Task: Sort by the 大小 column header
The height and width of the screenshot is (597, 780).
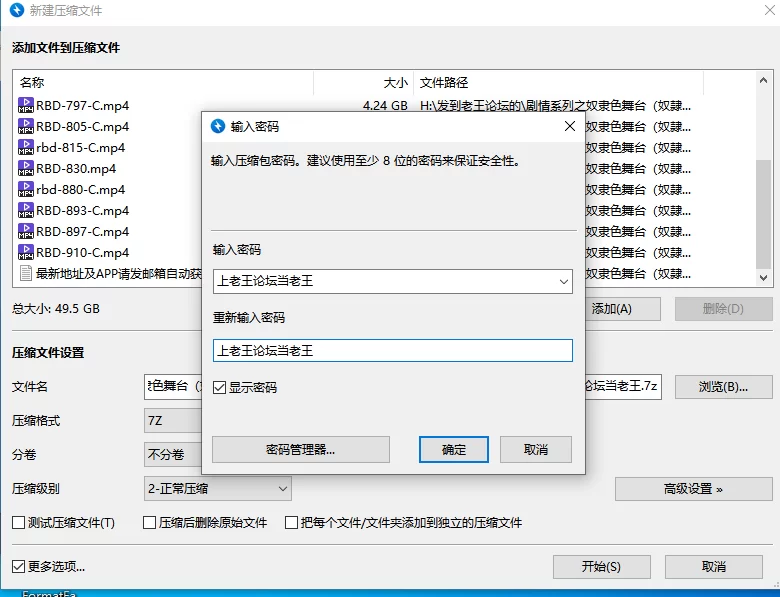Action: (364, 83)
